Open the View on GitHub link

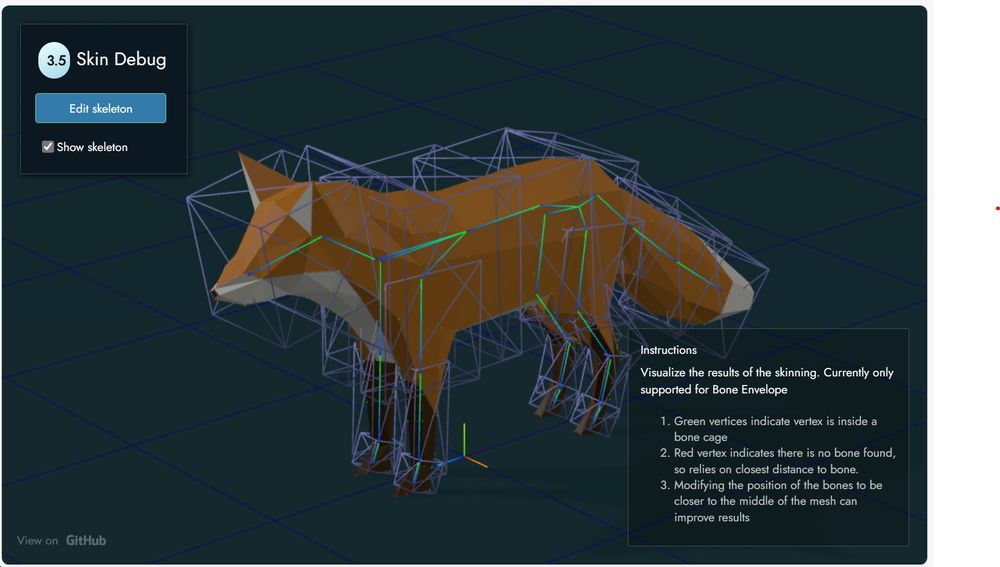(61, 540)
